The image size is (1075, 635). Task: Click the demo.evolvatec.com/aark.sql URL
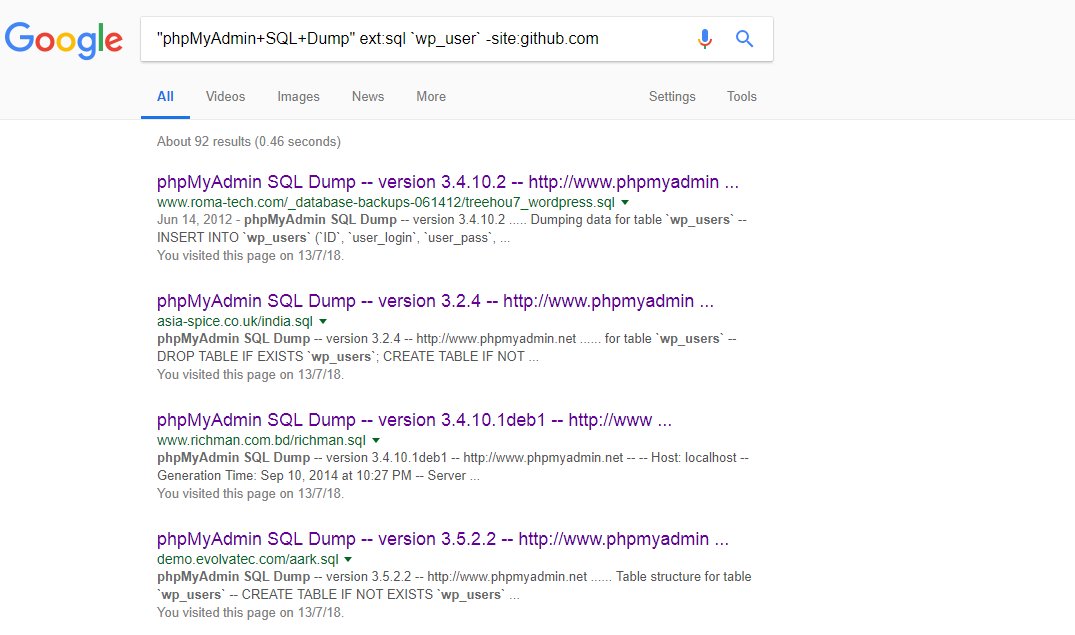click(247, 559)
